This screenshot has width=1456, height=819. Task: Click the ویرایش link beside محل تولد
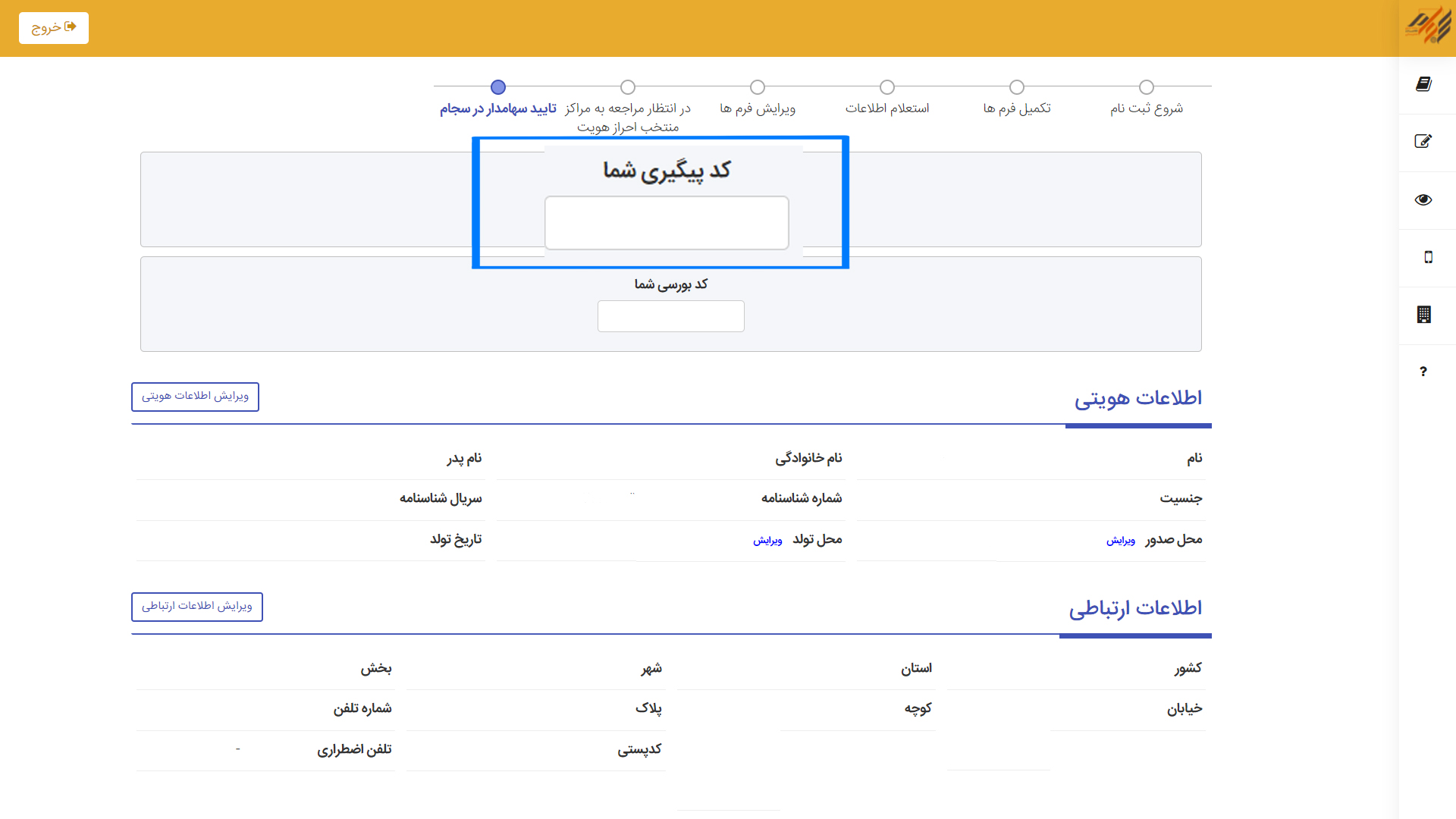767,541
